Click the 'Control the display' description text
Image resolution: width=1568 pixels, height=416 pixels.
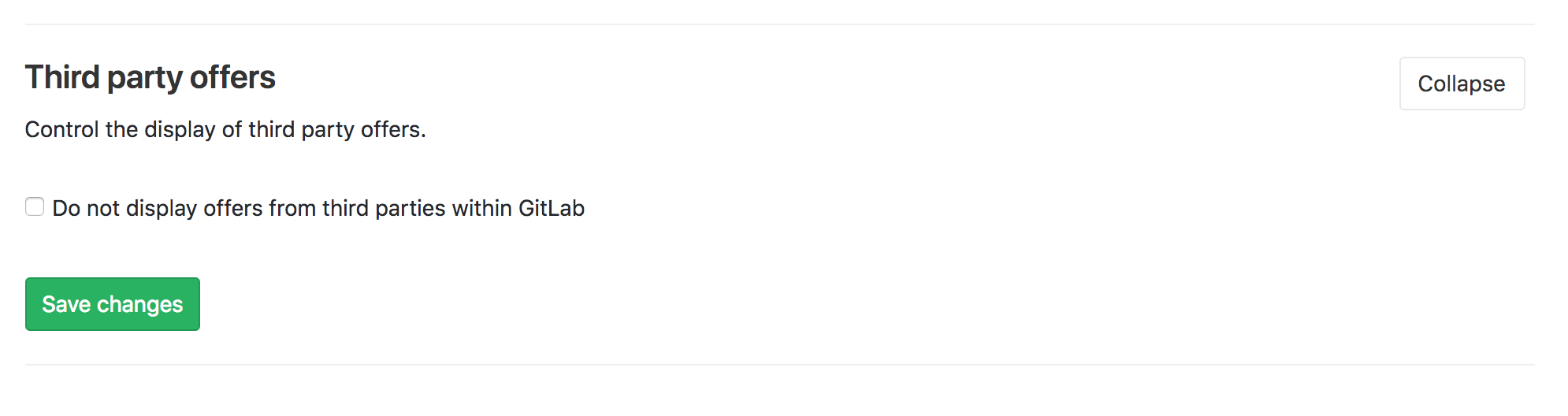point(225,129)
